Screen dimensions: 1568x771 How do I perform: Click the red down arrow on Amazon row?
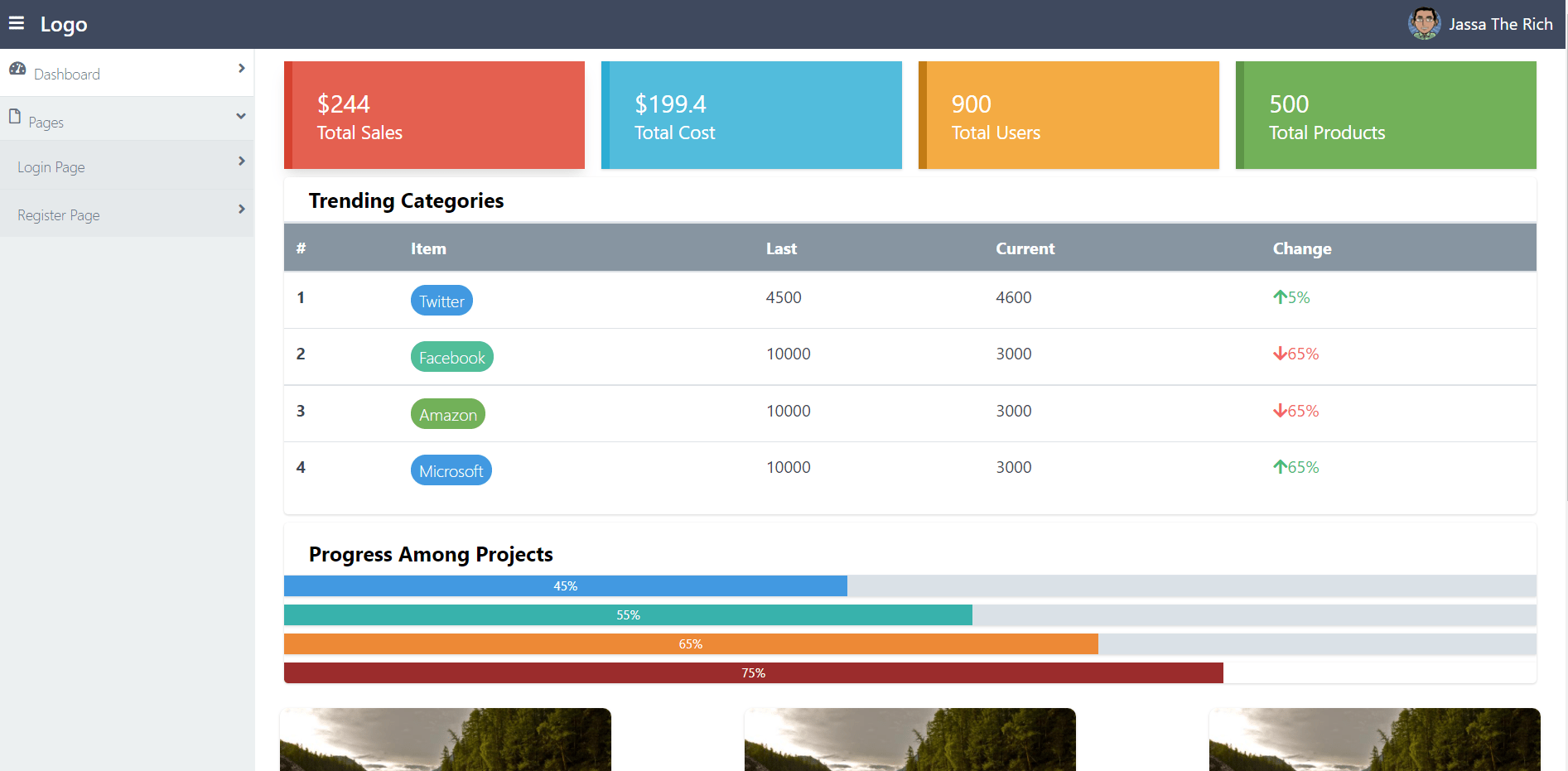click(1280, 411)
